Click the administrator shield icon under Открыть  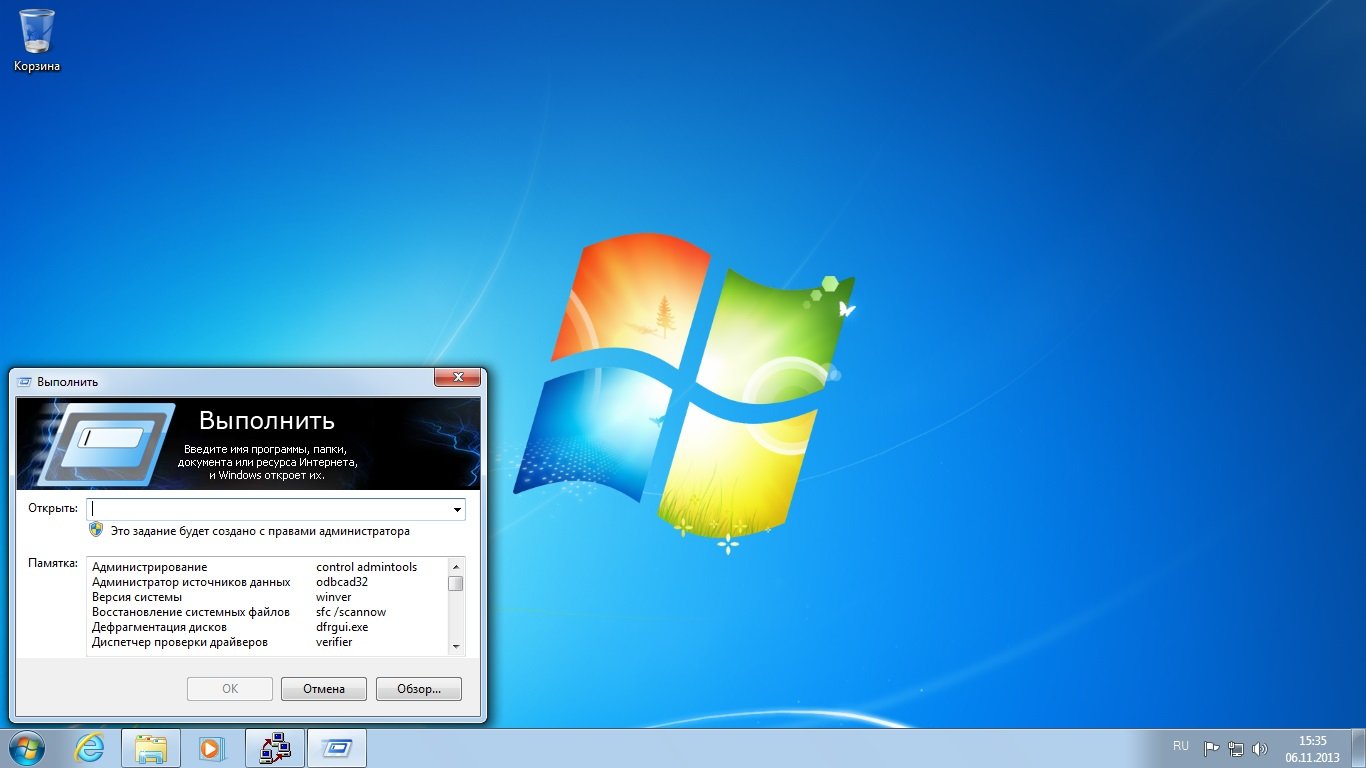pyautogui.click(x=96, y=530)
